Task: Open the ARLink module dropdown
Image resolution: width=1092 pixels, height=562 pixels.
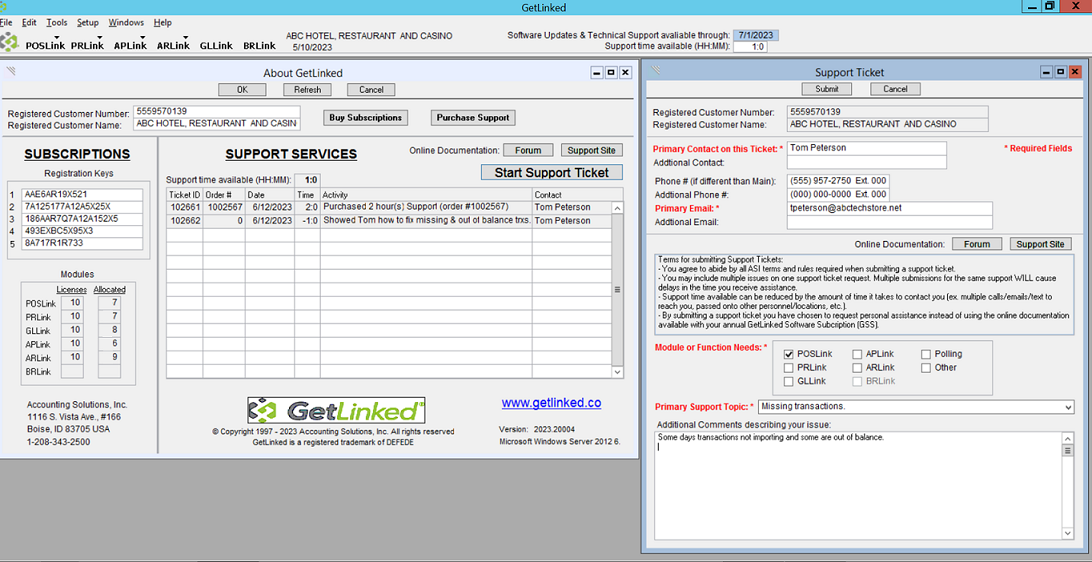Action: 173,45
